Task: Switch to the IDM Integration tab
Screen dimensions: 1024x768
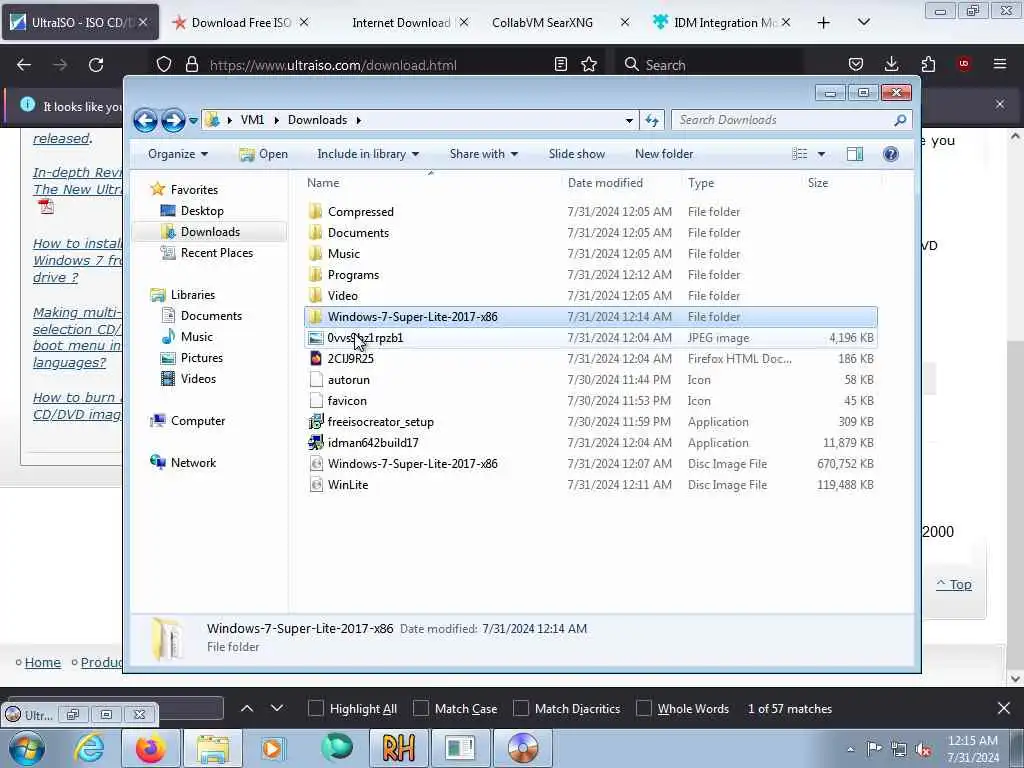Action: click(x=722, y=23)
